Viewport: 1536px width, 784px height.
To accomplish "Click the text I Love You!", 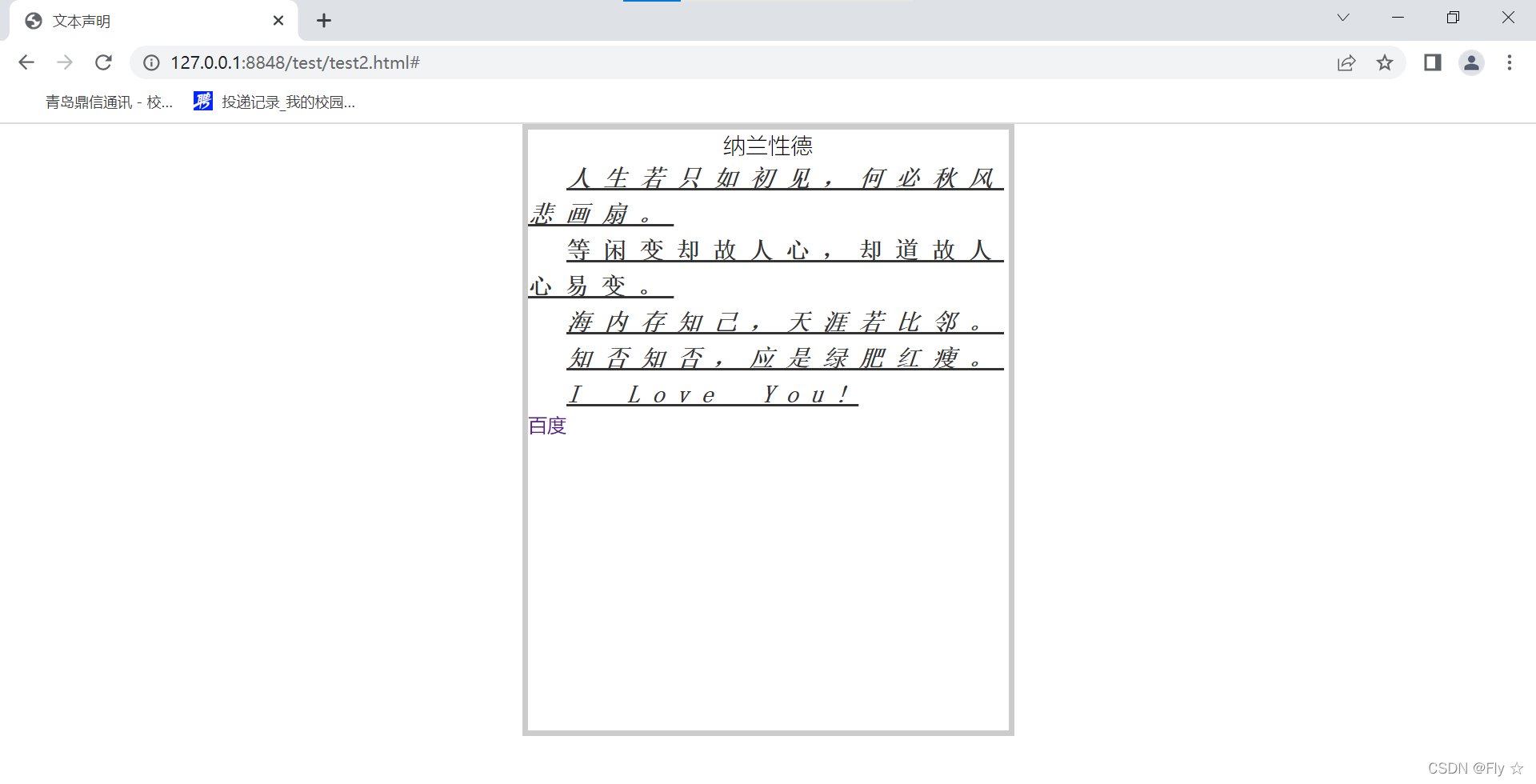I will pyautogui.click(x=712, y=394).
